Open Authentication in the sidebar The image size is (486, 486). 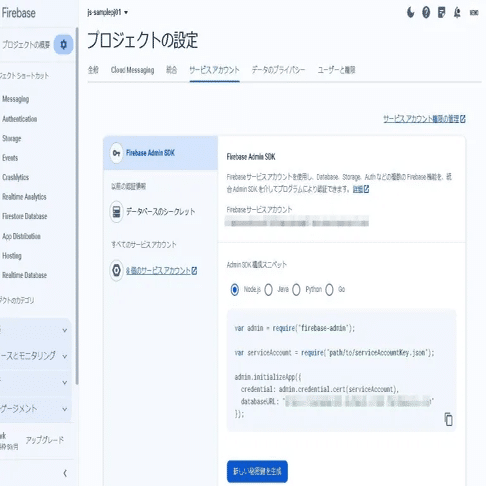click(20, 119)
